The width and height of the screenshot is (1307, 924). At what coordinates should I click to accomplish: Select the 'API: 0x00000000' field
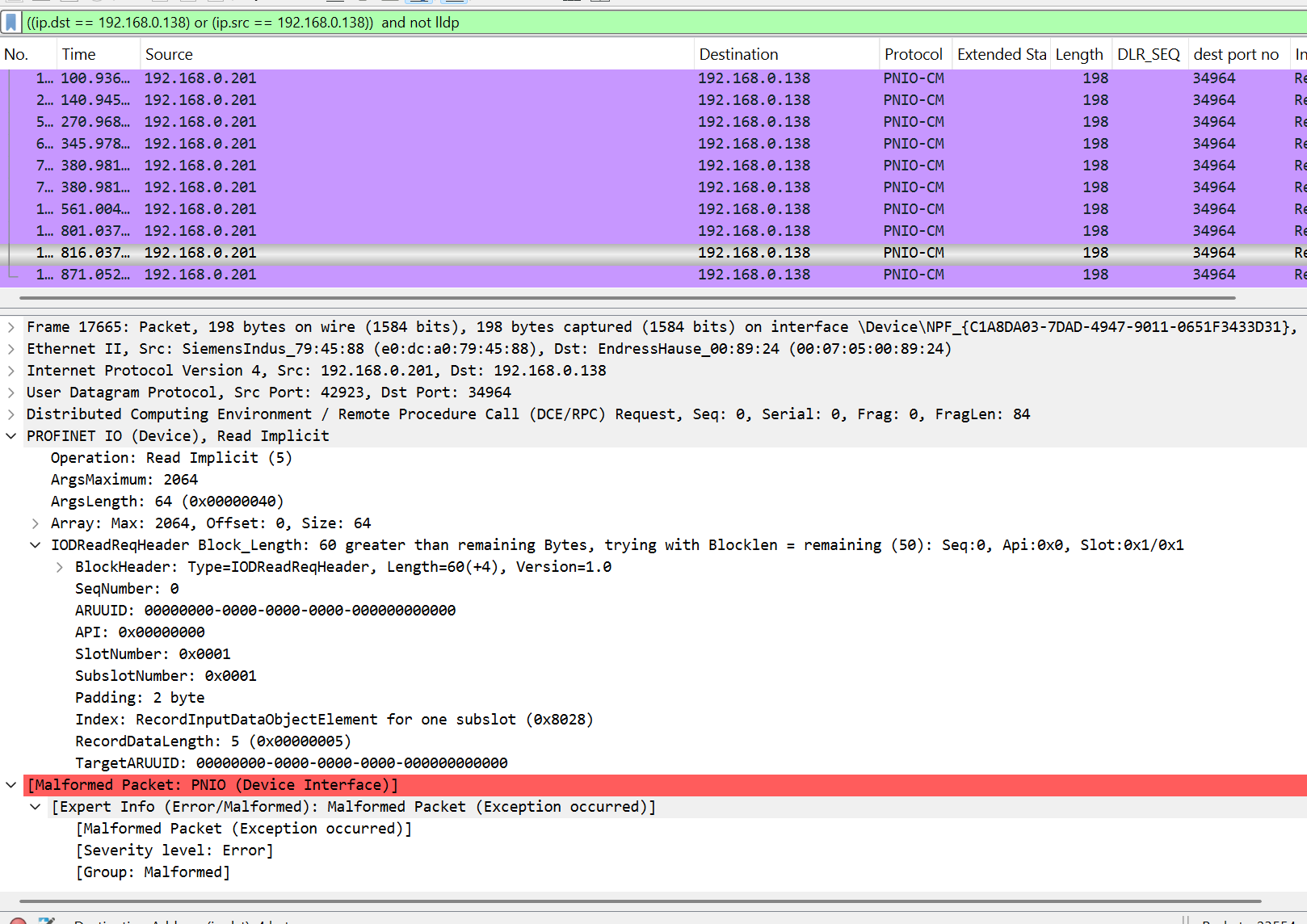click(x=140, y=632)
